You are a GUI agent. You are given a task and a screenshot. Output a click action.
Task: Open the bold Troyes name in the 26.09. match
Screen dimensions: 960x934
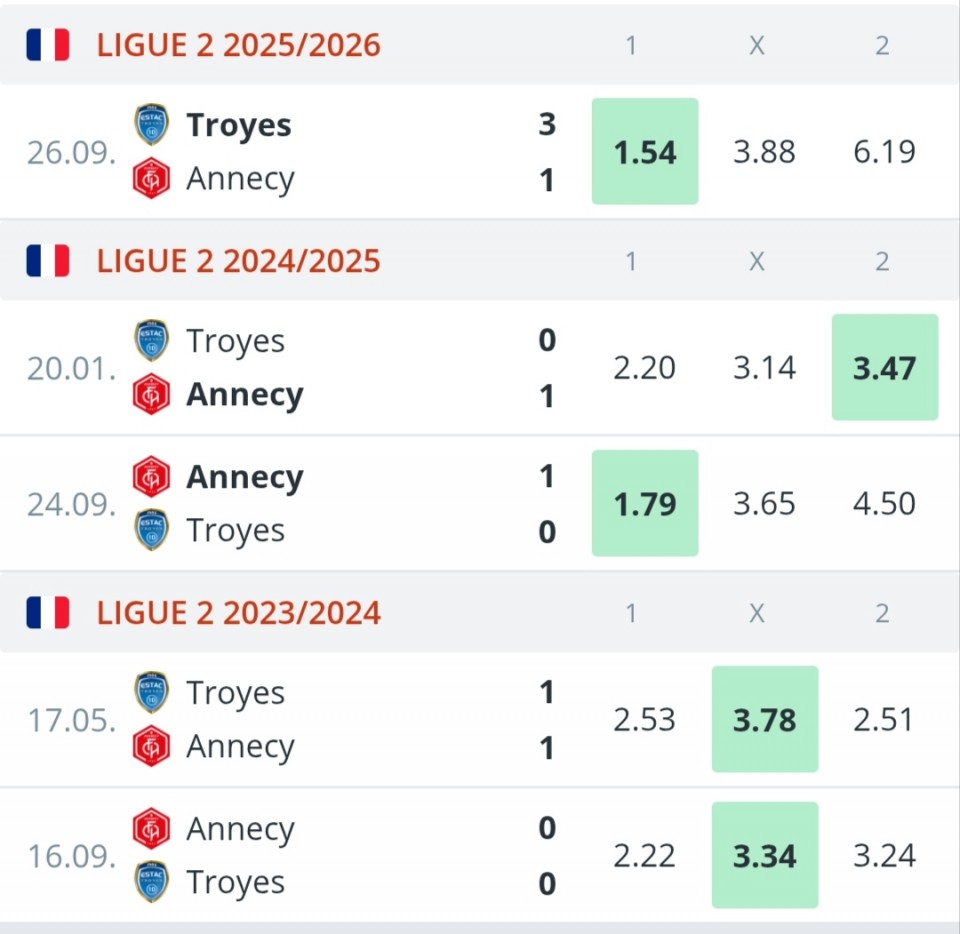coord(239,125)
